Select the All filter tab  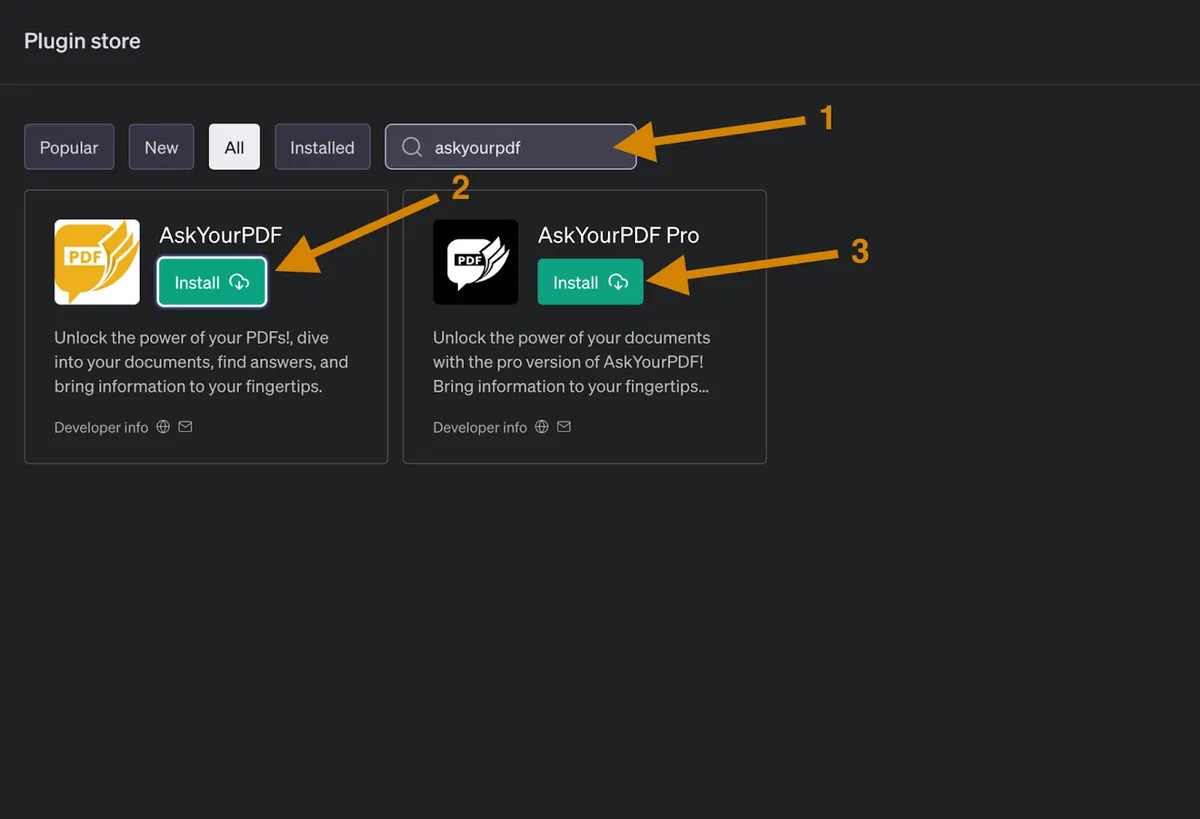(234, 147)
